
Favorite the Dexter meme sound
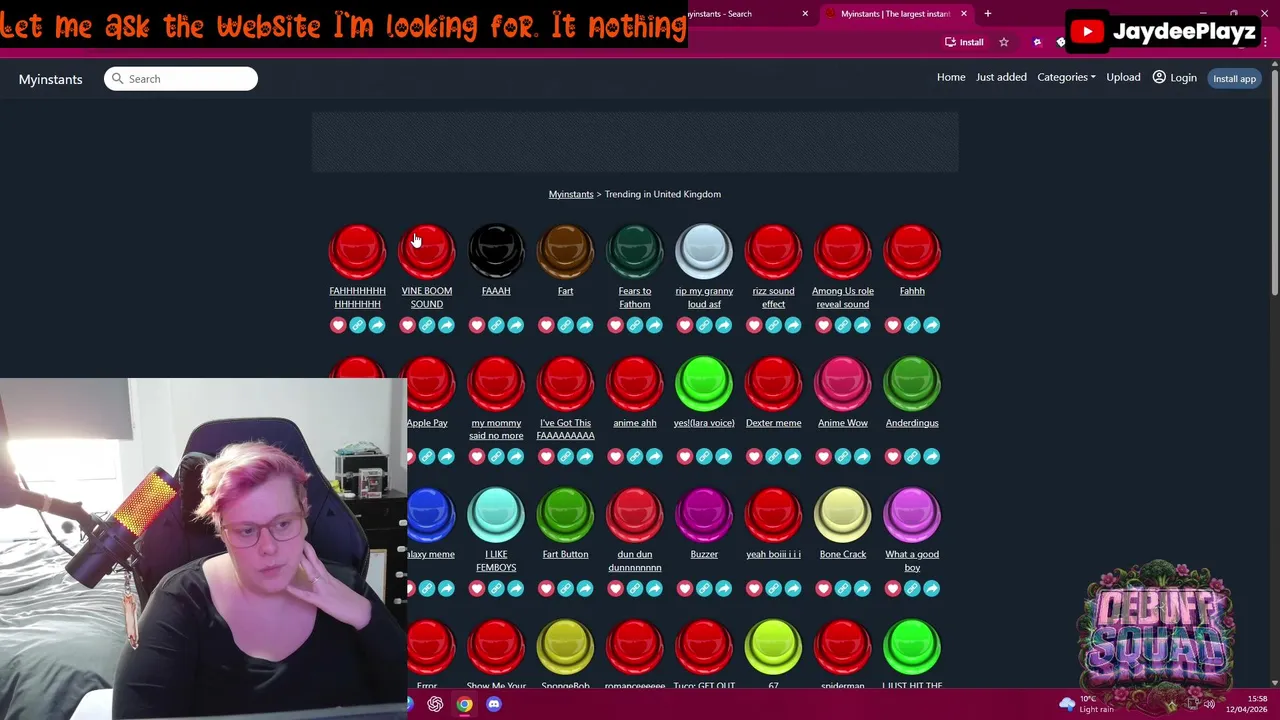tap(754, 457)
